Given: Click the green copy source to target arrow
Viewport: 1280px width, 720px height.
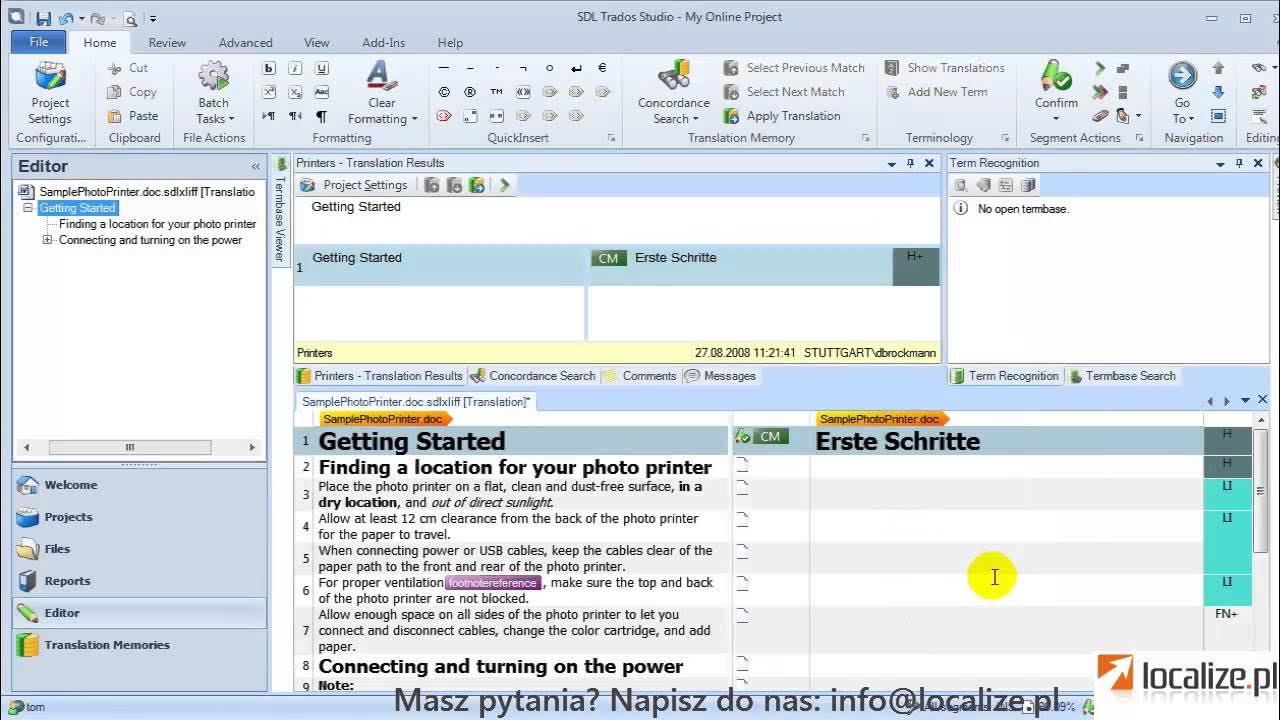Looking at the screenshot, I should pos(1100,68).
